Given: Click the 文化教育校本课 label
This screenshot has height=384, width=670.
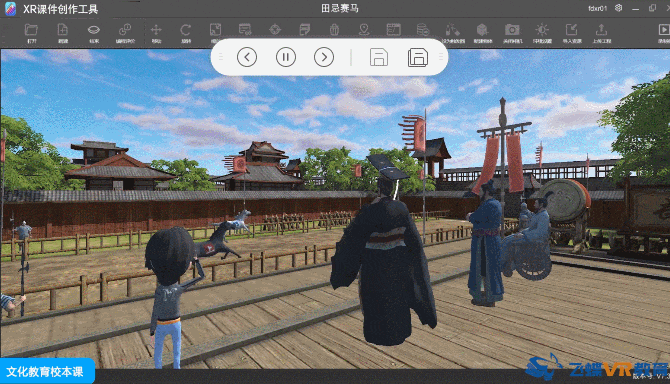Looking at the screenshot, I should pos(45,372).
